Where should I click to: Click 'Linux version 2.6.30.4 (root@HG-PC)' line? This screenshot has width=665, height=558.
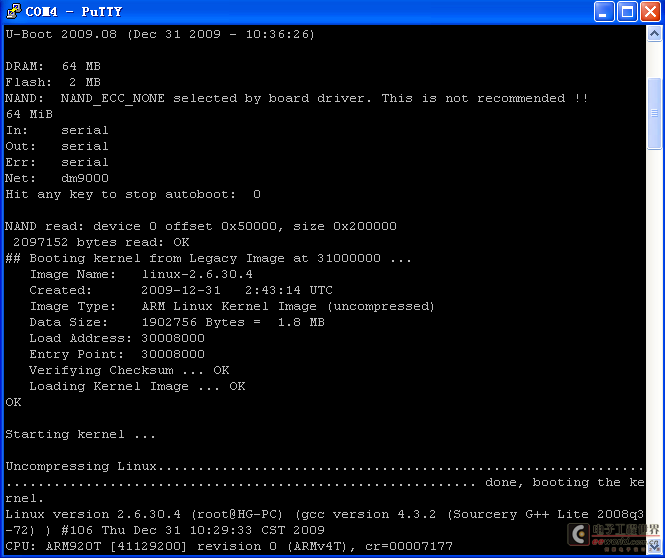tap(325, 514)
